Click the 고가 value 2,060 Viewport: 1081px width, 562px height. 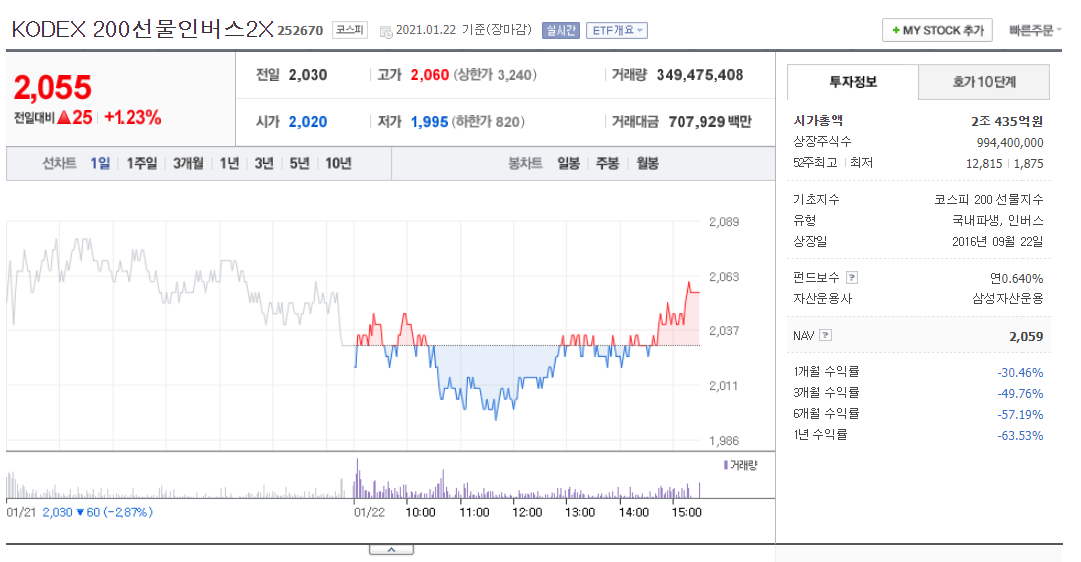pos(430,75)
